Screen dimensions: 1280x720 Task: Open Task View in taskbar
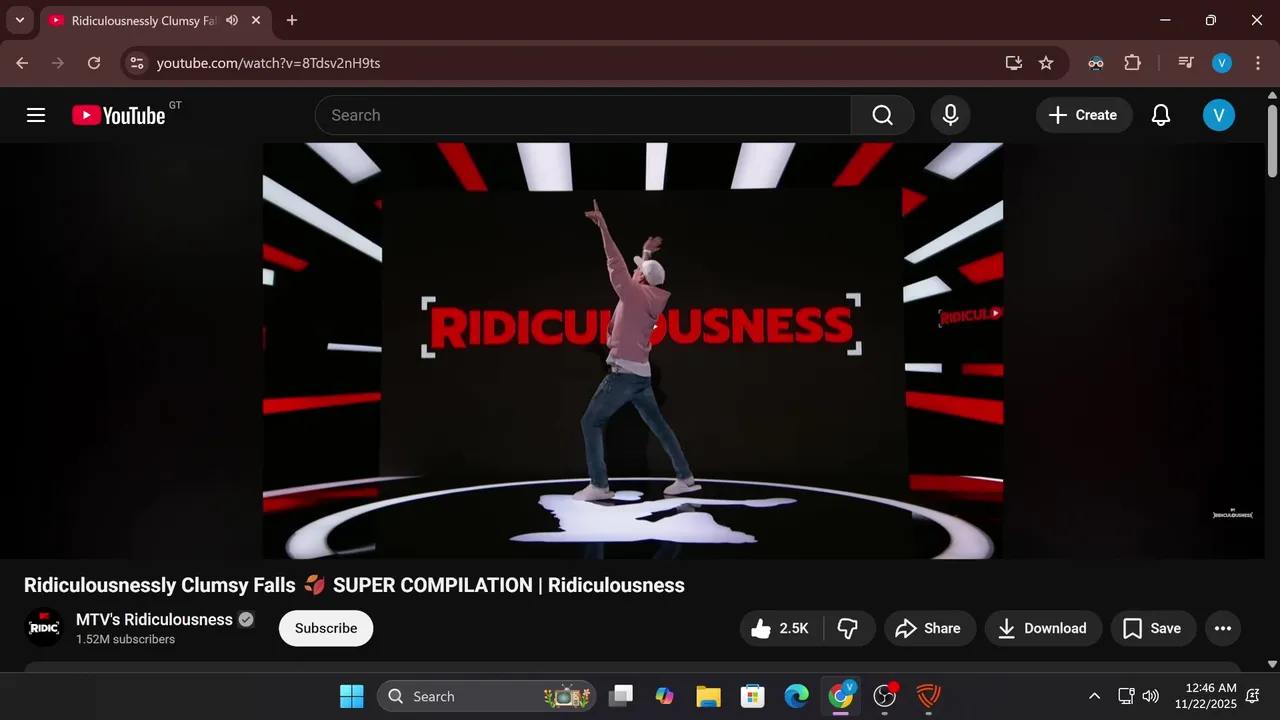(621, 696)
